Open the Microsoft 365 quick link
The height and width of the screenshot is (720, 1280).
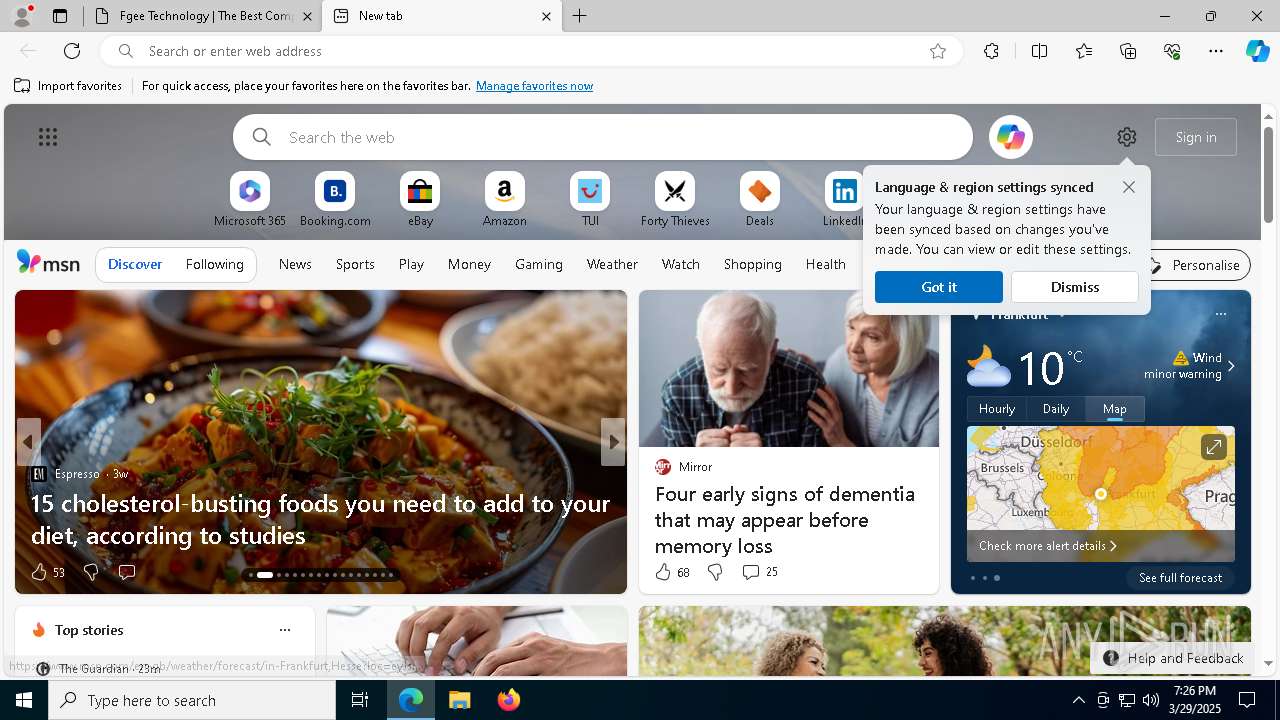250,200
